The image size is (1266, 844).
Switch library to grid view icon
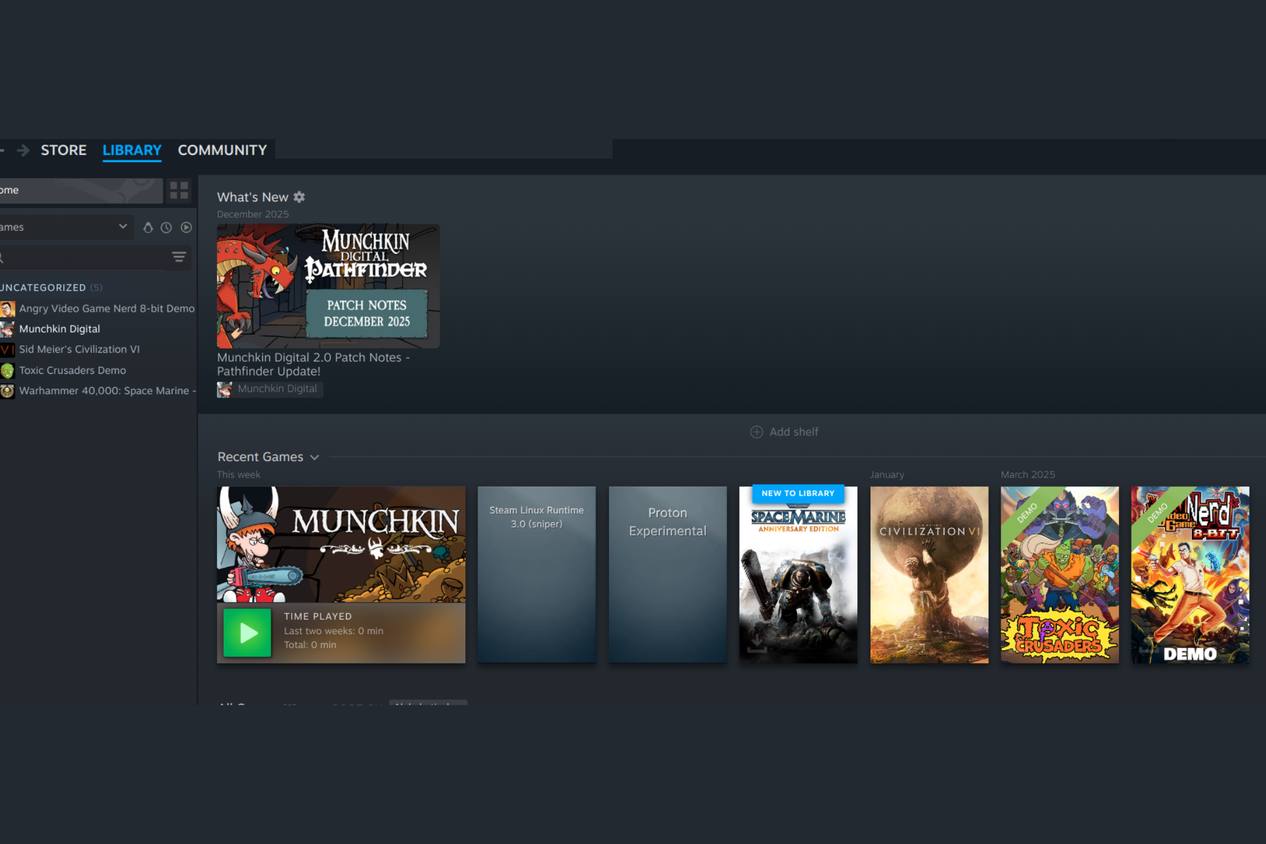pos(179,190)
